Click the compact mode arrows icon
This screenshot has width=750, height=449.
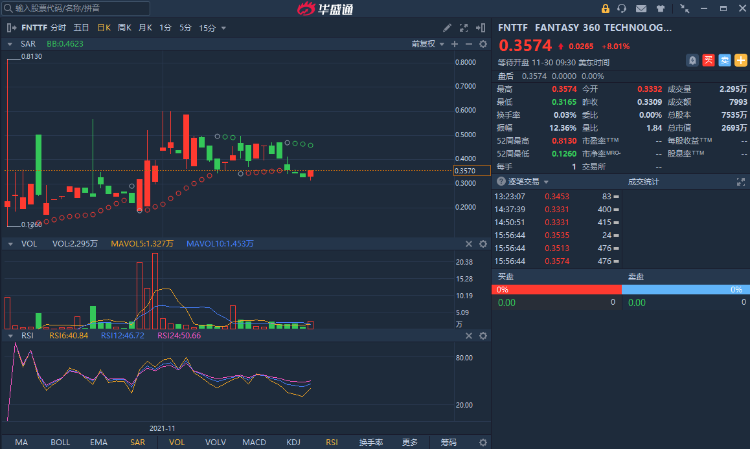[684, 8]
